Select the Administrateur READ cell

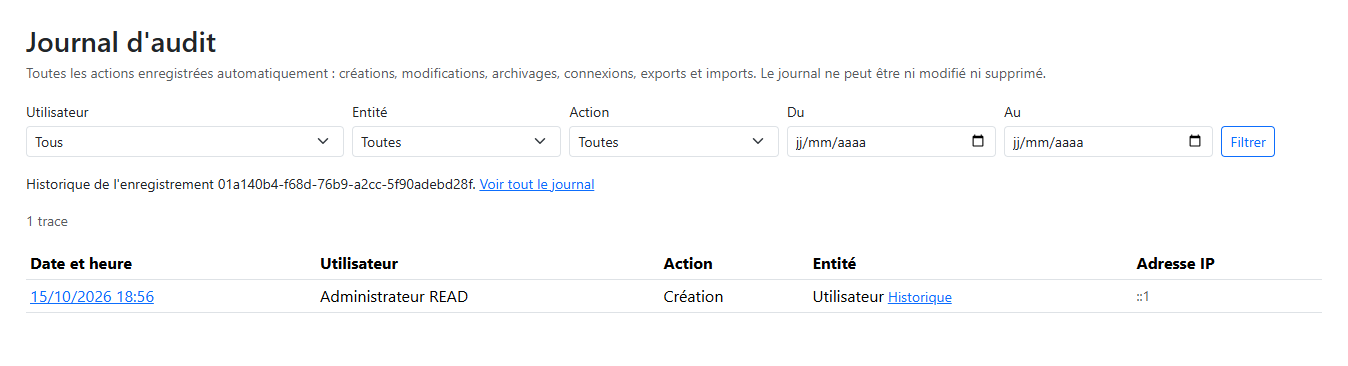394,296
